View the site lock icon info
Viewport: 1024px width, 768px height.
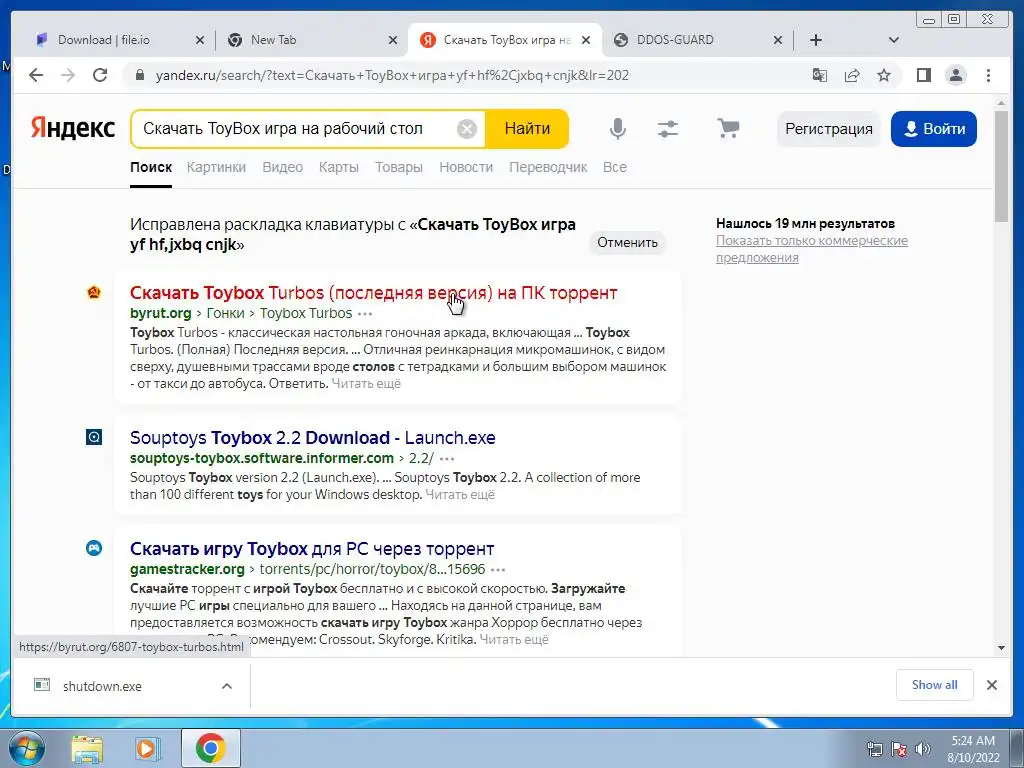(x=139, y=75)
